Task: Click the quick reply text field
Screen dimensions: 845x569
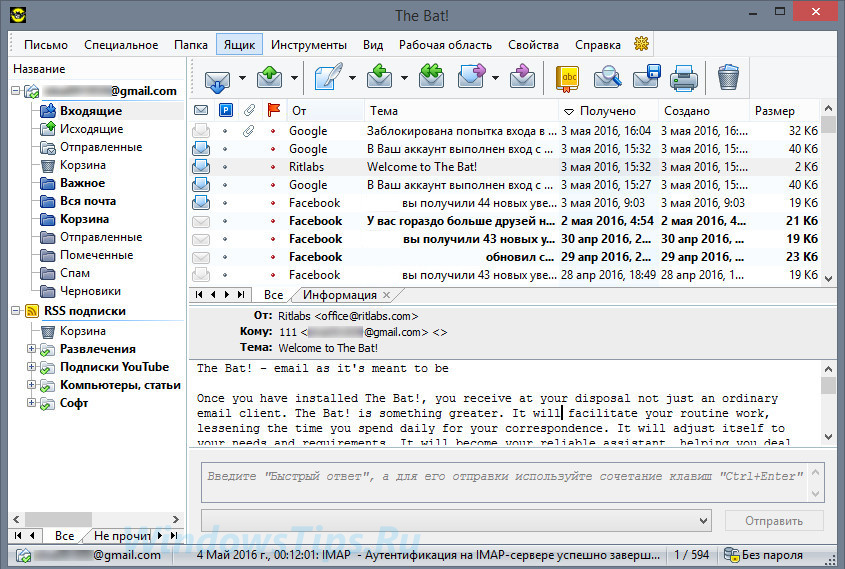Action: pos(505,482)
